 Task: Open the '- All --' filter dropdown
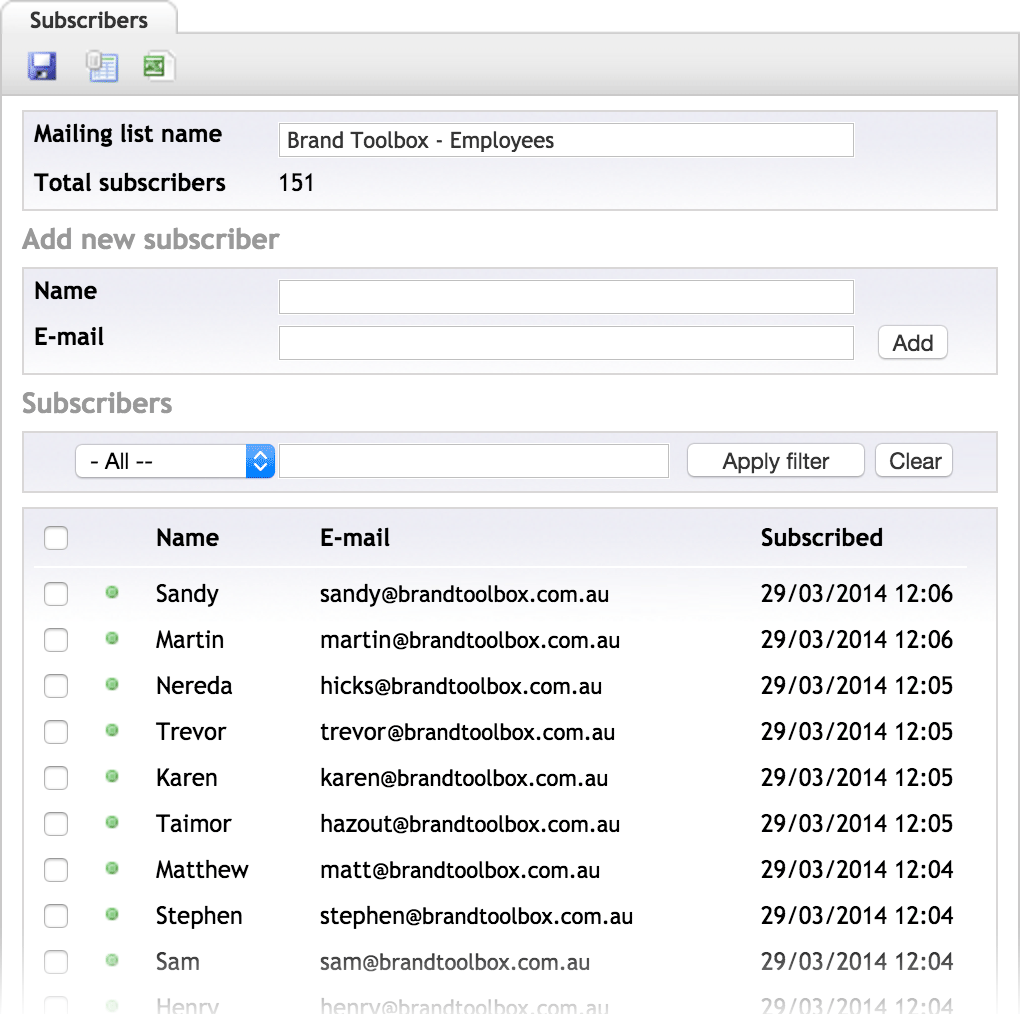click(x=175, y=461)
